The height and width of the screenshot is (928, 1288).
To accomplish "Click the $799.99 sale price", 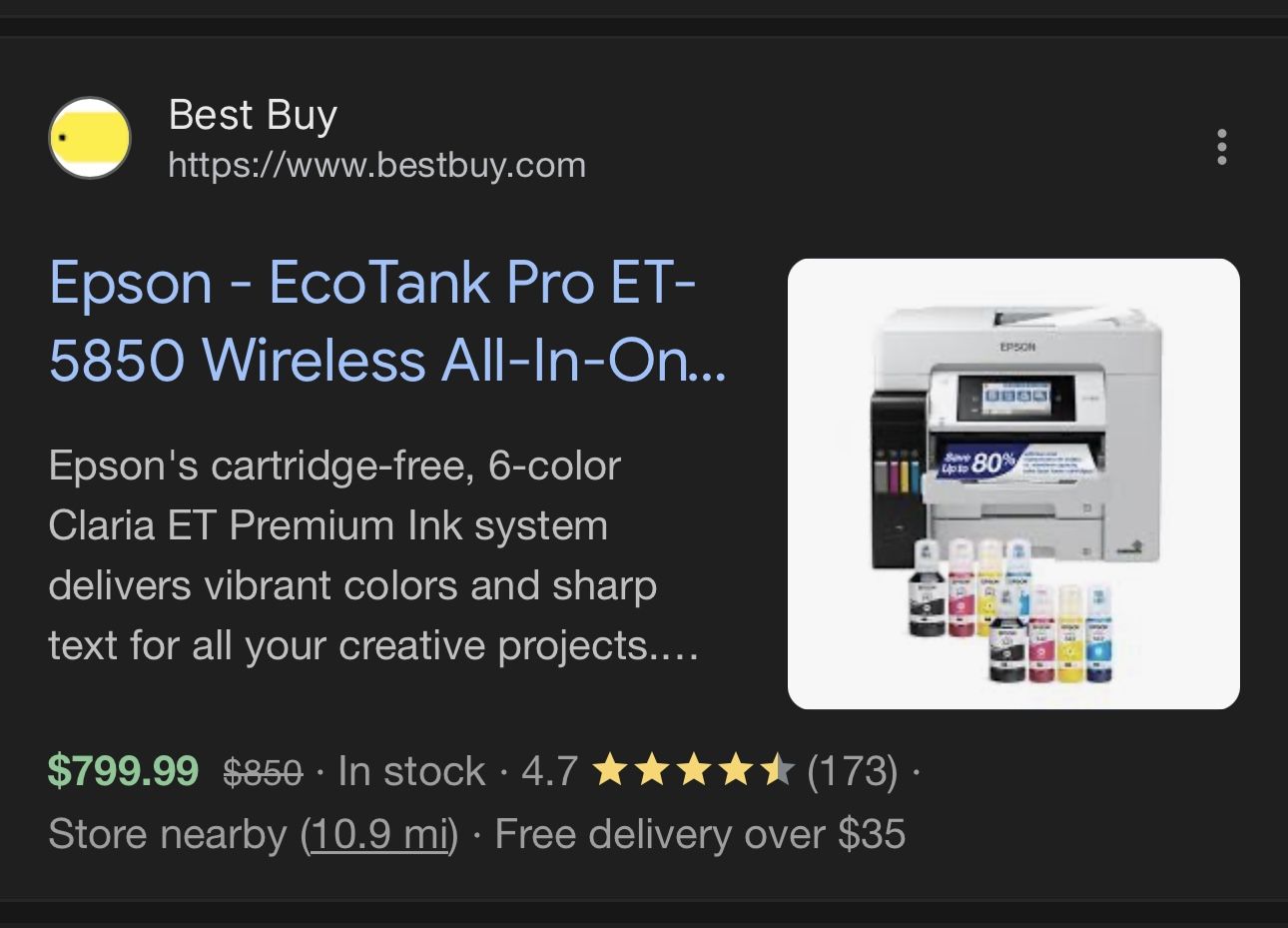I will coord(123,771).
